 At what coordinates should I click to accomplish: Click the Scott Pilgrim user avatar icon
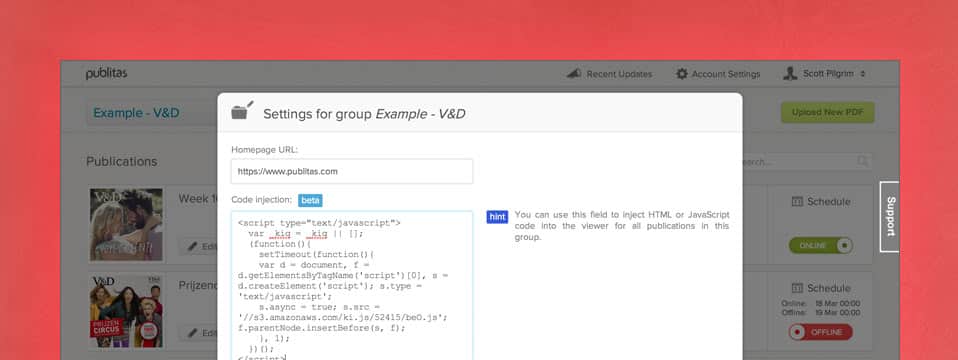[790, 73]
